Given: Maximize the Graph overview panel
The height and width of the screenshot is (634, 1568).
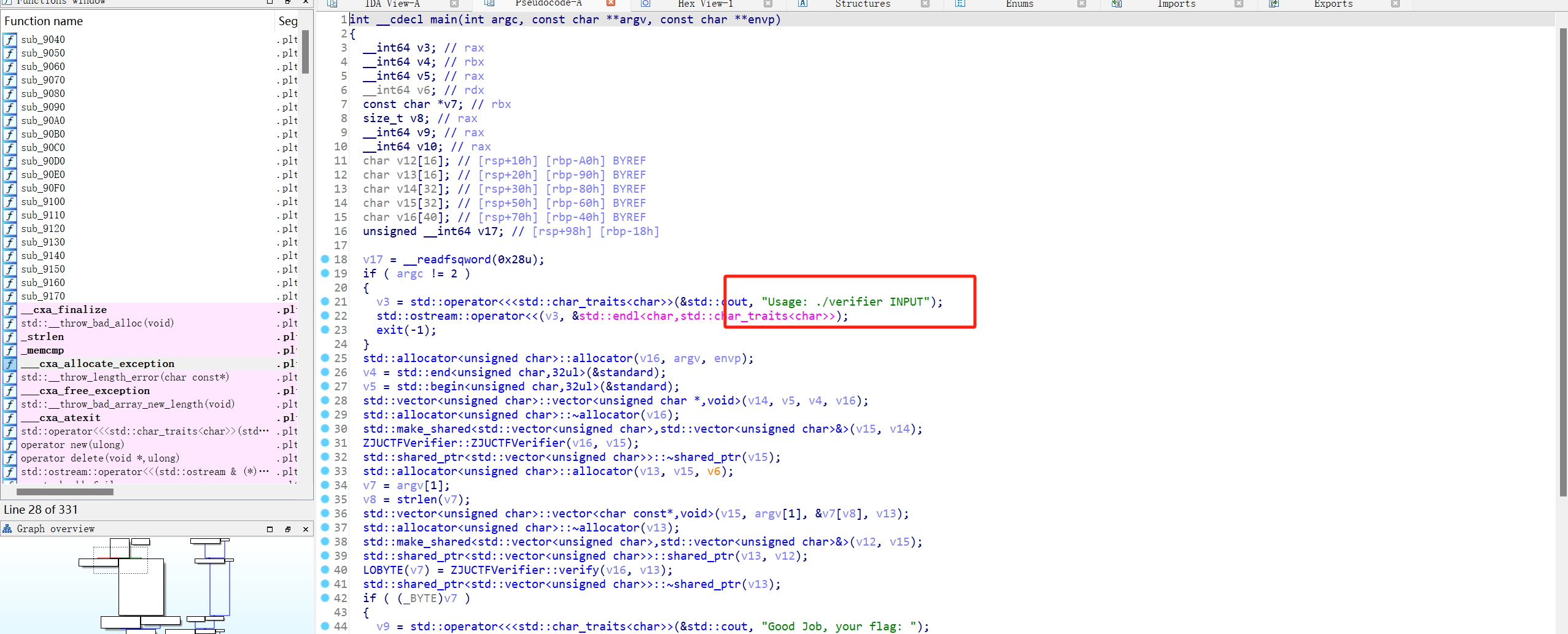Looking at the screenshot, I should coord(270,529).
